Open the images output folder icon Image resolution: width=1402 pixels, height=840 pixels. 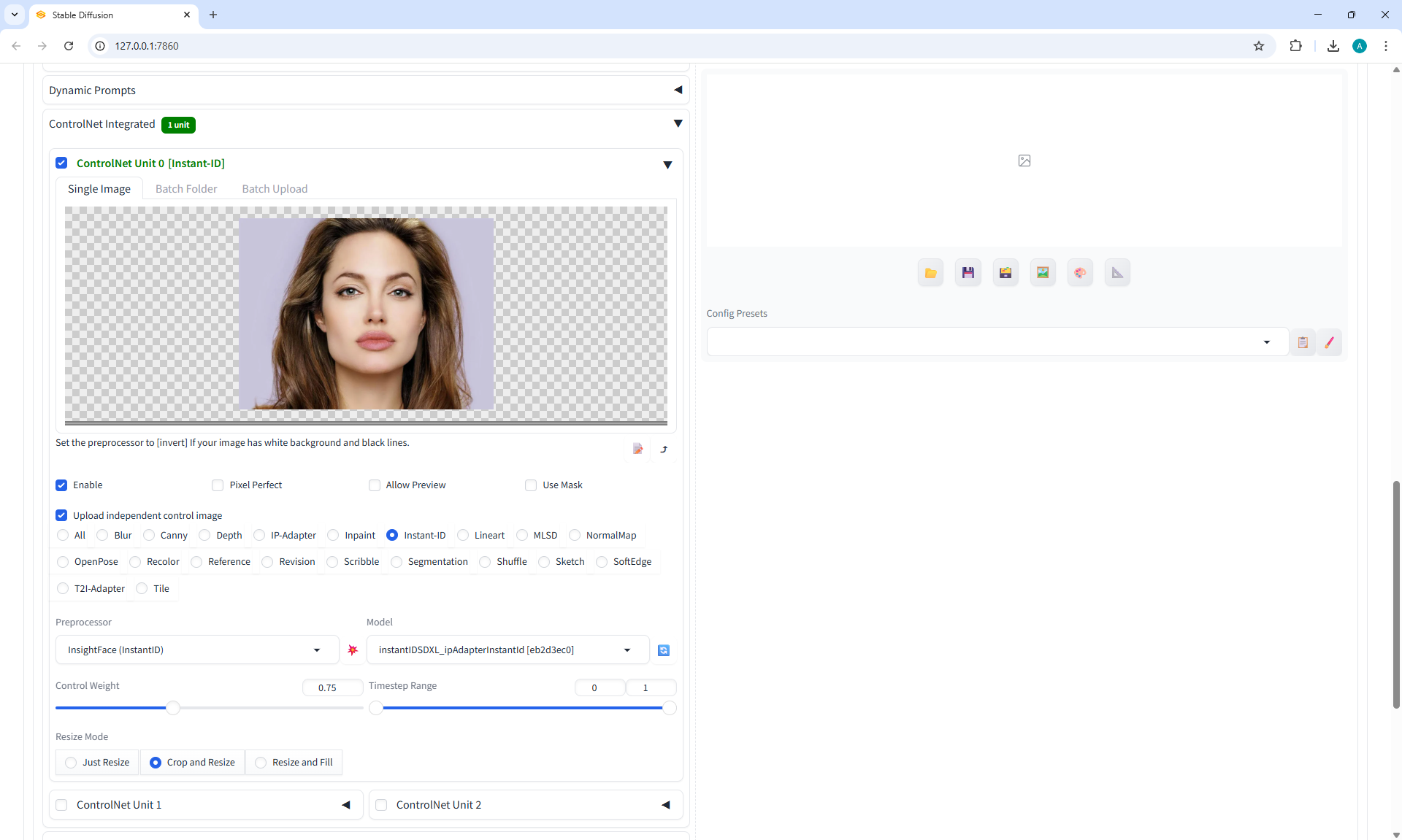click(x=930, y=273)
